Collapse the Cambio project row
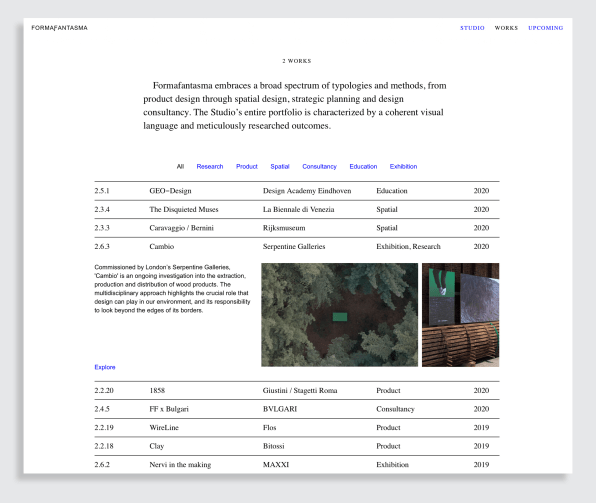Image resolution: width=596 pixels, height=503 pixels. [x=297, y=247]
